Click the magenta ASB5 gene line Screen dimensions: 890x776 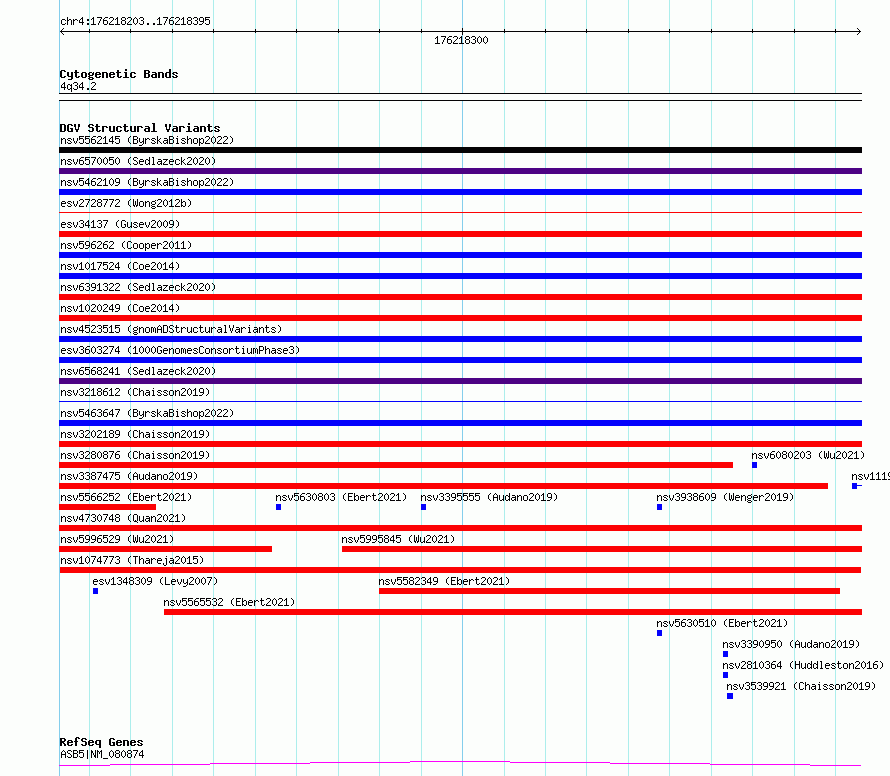(x=460, y=764)
